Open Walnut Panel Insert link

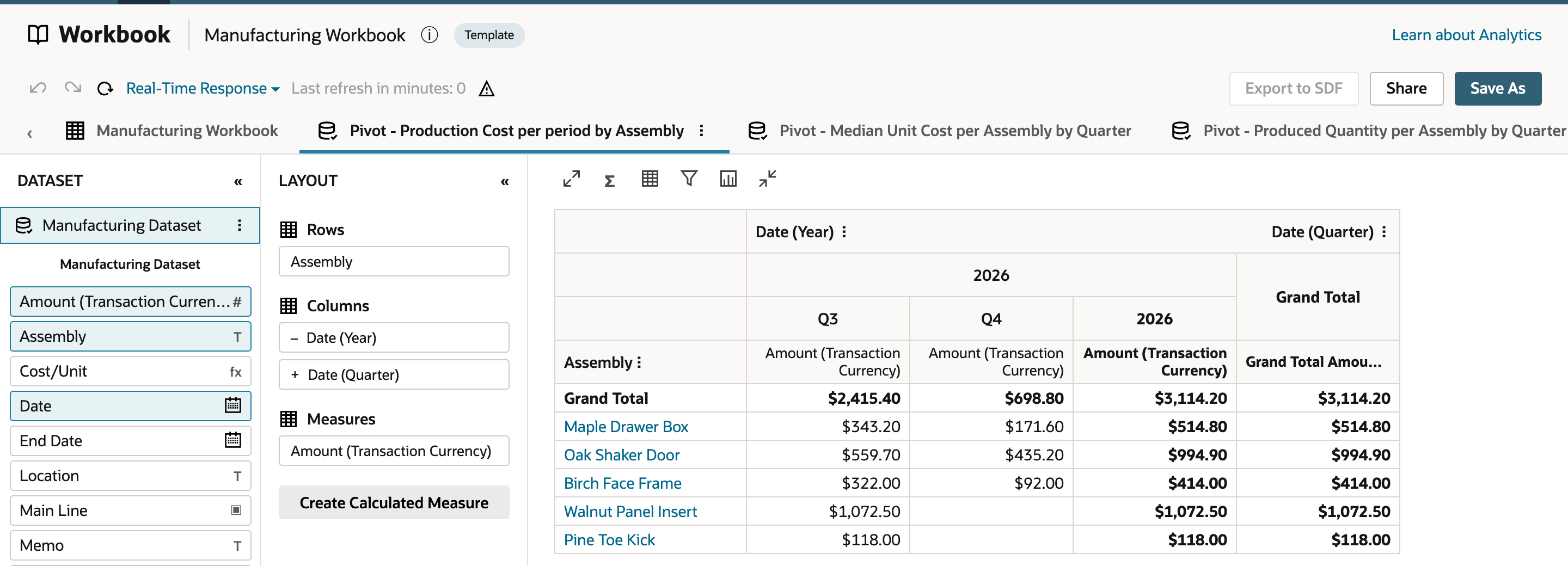pyautogui.click(x=630, y=512)
